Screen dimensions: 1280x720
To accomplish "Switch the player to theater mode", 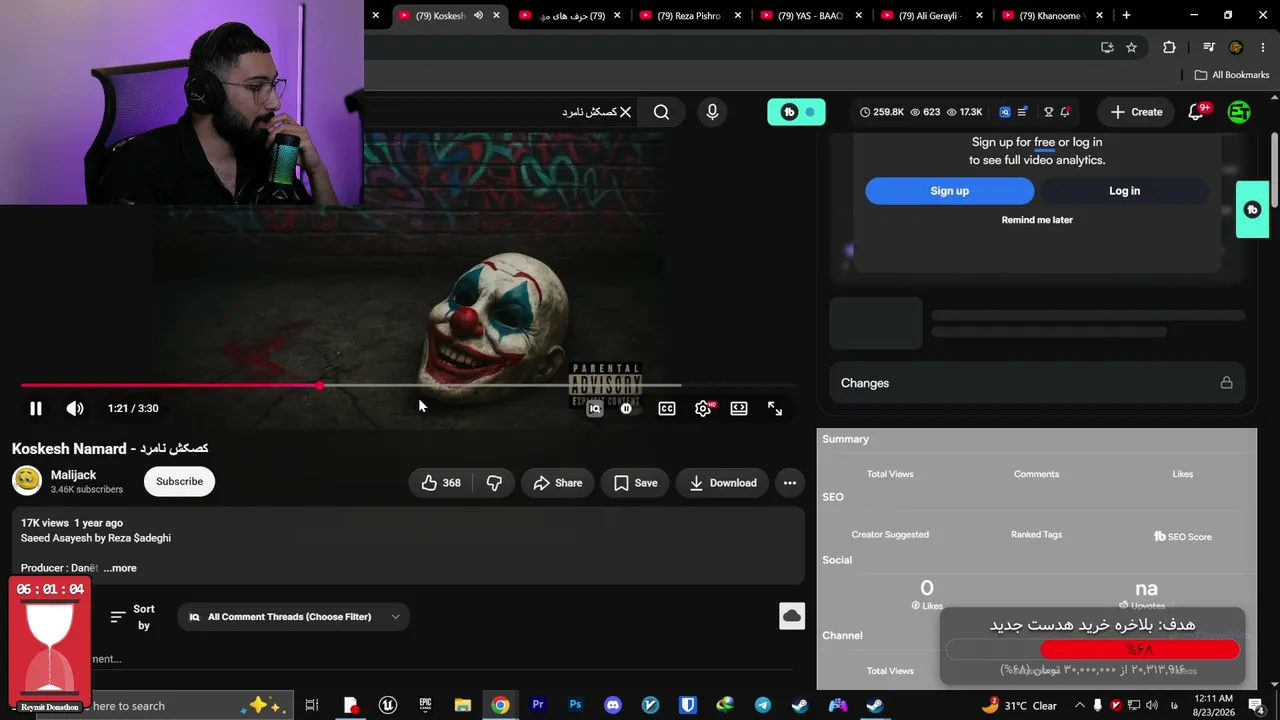I will (739, 408).
